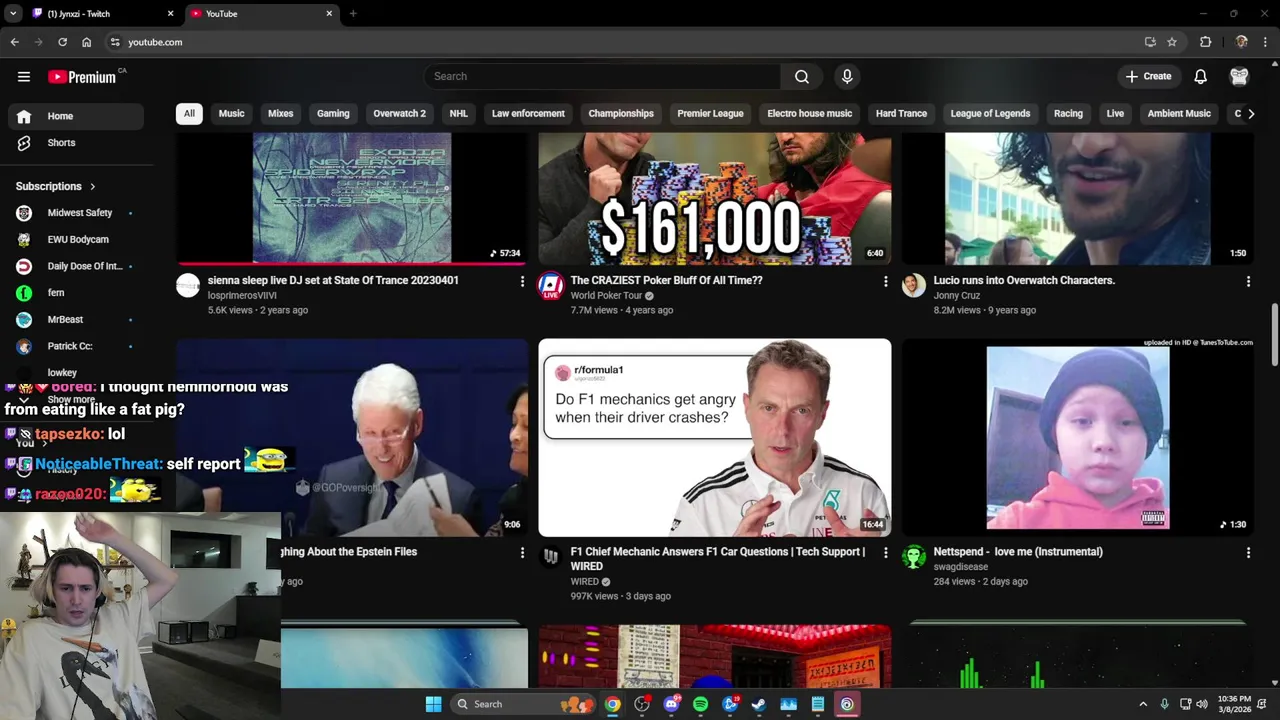Screen dimensions: 1280x720
Task: Open options for the sienna sleep video
Action: click(522, 282)
